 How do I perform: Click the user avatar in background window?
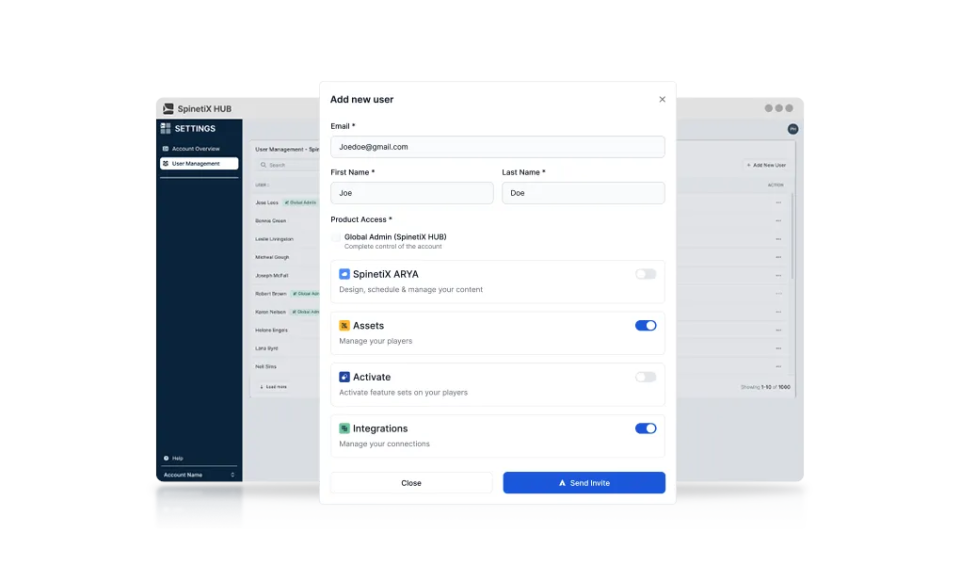pos(793,129)
